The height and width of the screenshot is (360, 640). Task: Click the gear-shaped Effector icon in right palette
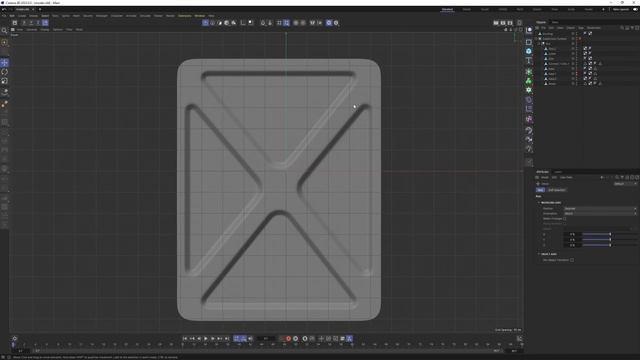pos(529,90)
